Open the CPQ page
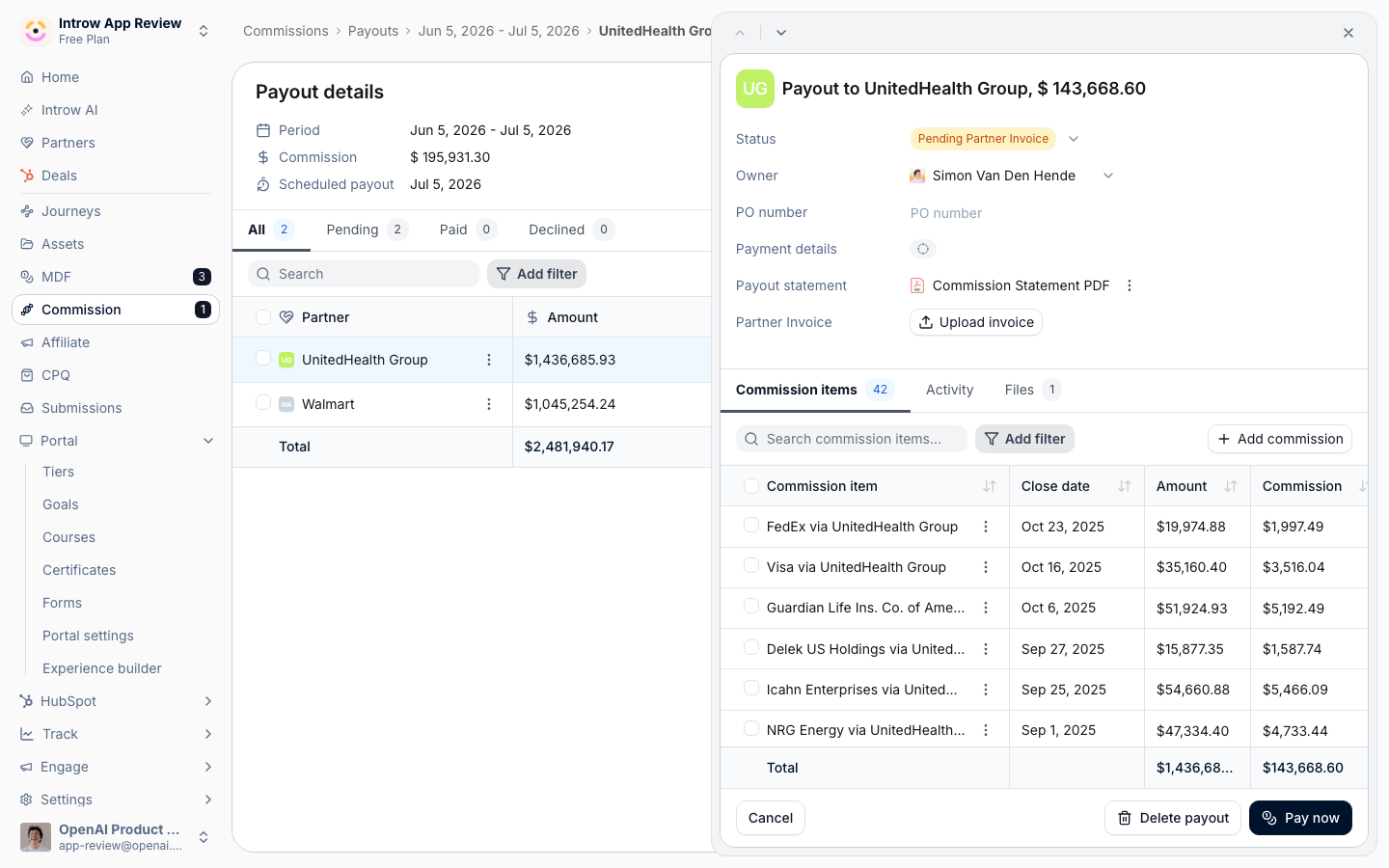This screenshot has height=868, width=1389. 55,375
